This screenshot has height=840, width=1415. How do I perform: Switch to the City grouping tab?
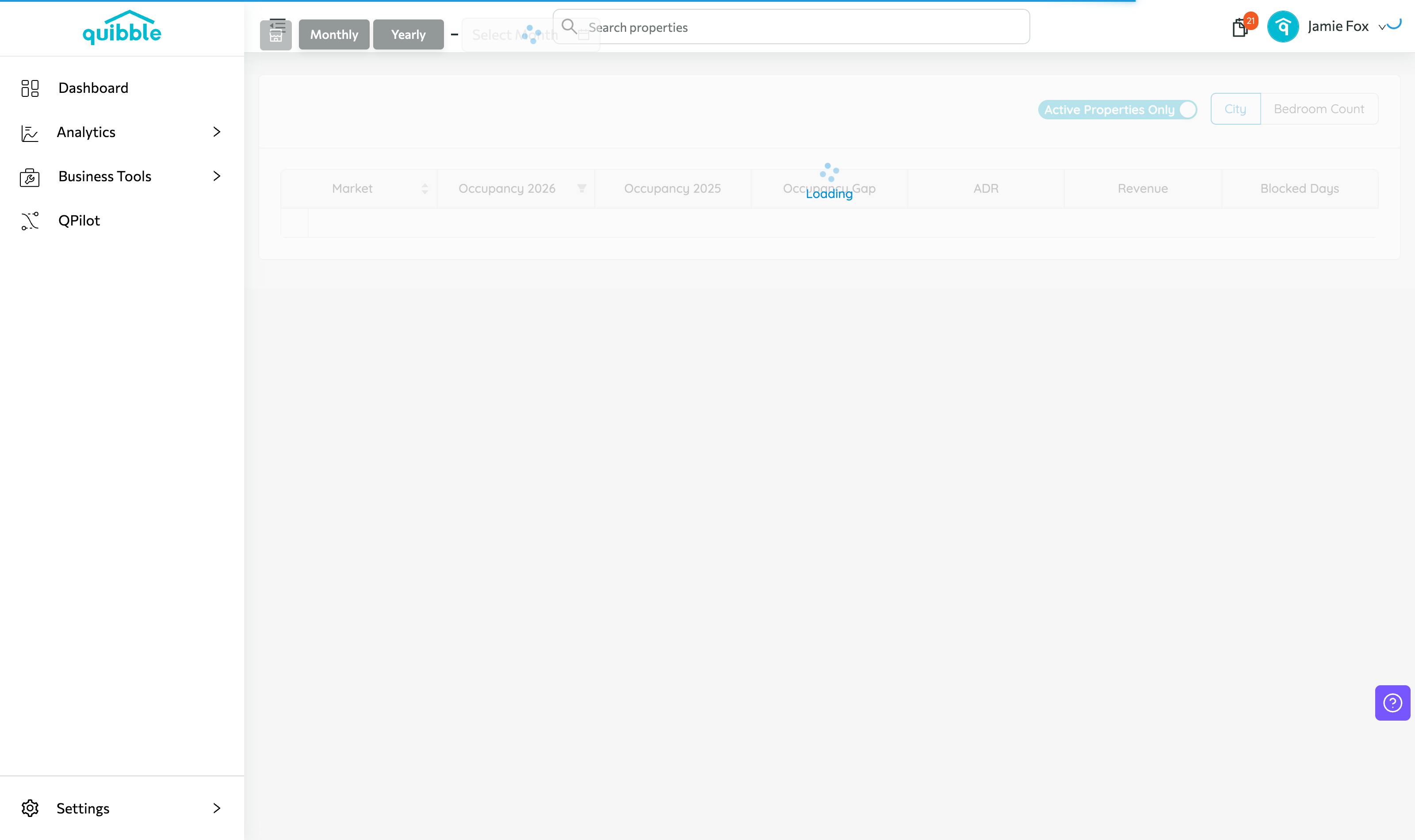[x=1235, y=109]
